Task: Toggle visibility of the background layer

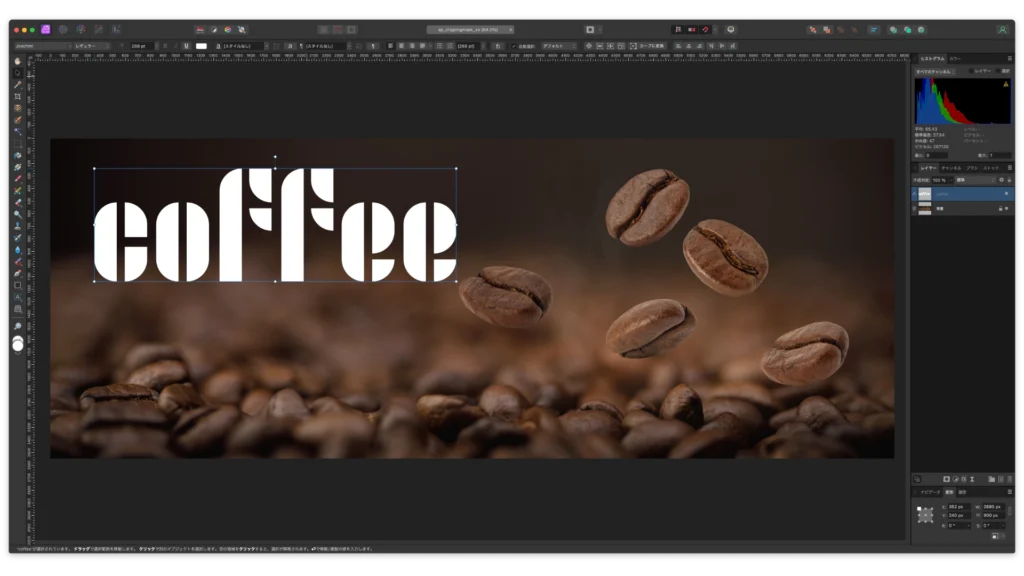Action: point(1006,208)
